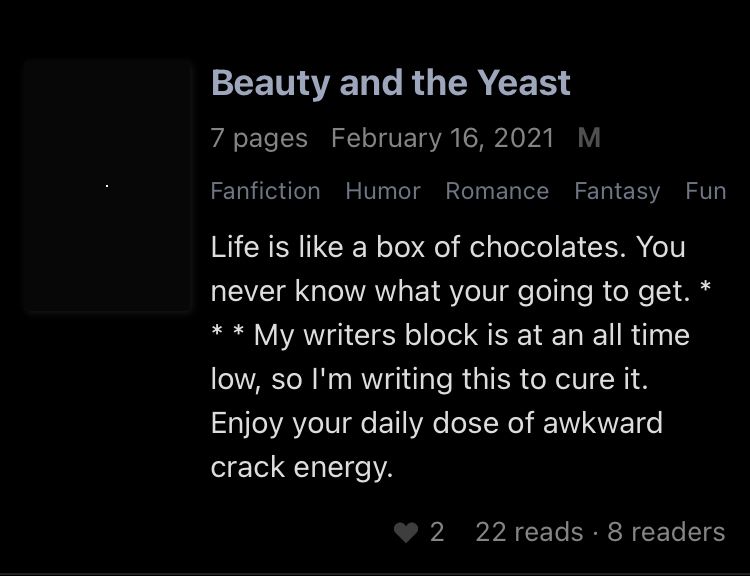
Task: View the 22 reads statistic
Action: tap(529, 532)
